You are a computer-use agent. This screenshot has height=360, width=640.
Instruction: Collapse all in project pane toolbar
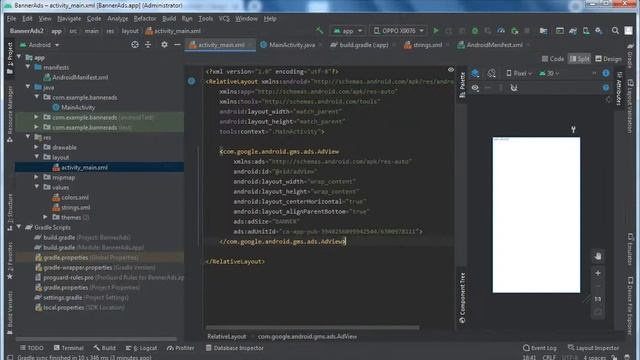[x=148, y=45]
